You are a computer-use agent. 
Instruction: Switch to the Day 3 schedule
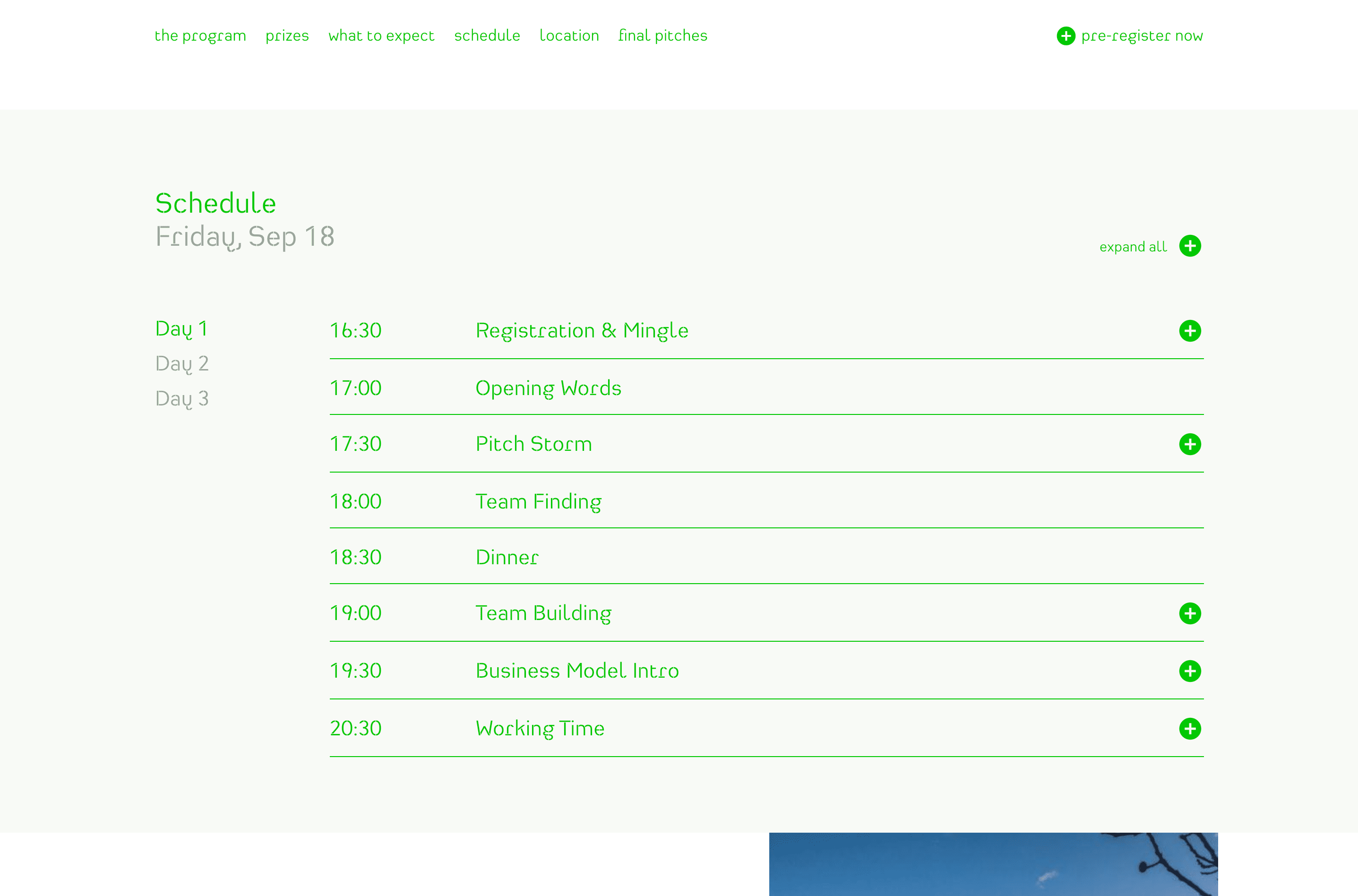click(181, 399)
